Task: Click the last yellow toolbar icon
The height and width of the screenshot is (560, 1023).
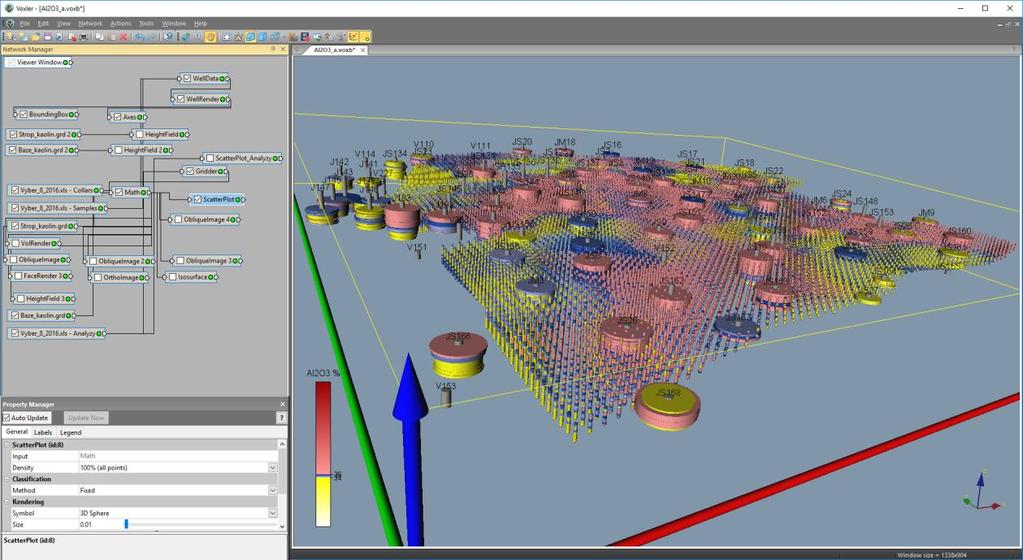Action: [x=364, y=37]
